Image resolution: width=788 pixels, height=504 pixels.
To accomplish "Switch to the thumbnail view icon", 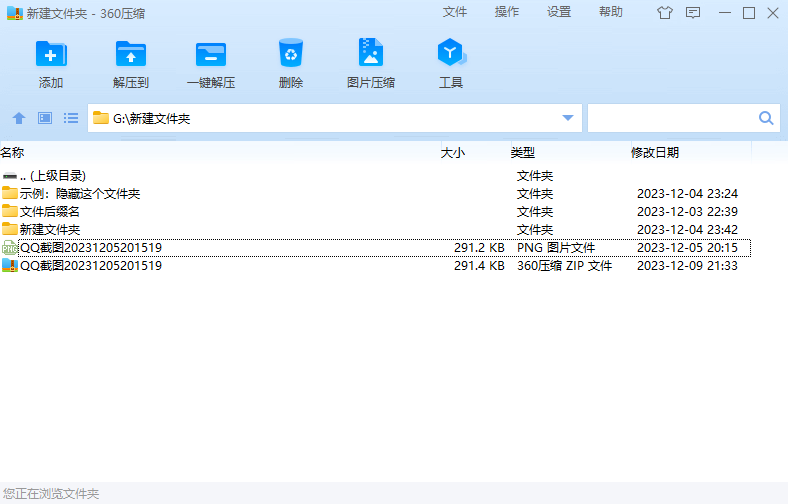I will (45, 118).
